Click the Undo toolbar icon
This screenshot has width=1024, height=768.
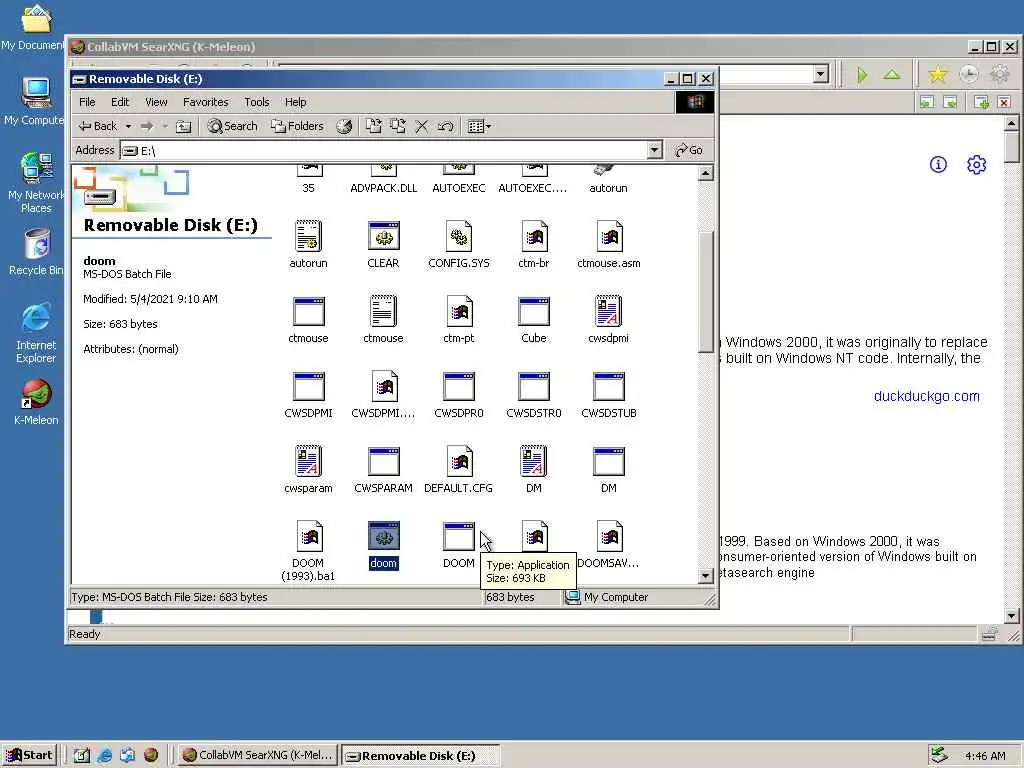coord(445,126)
